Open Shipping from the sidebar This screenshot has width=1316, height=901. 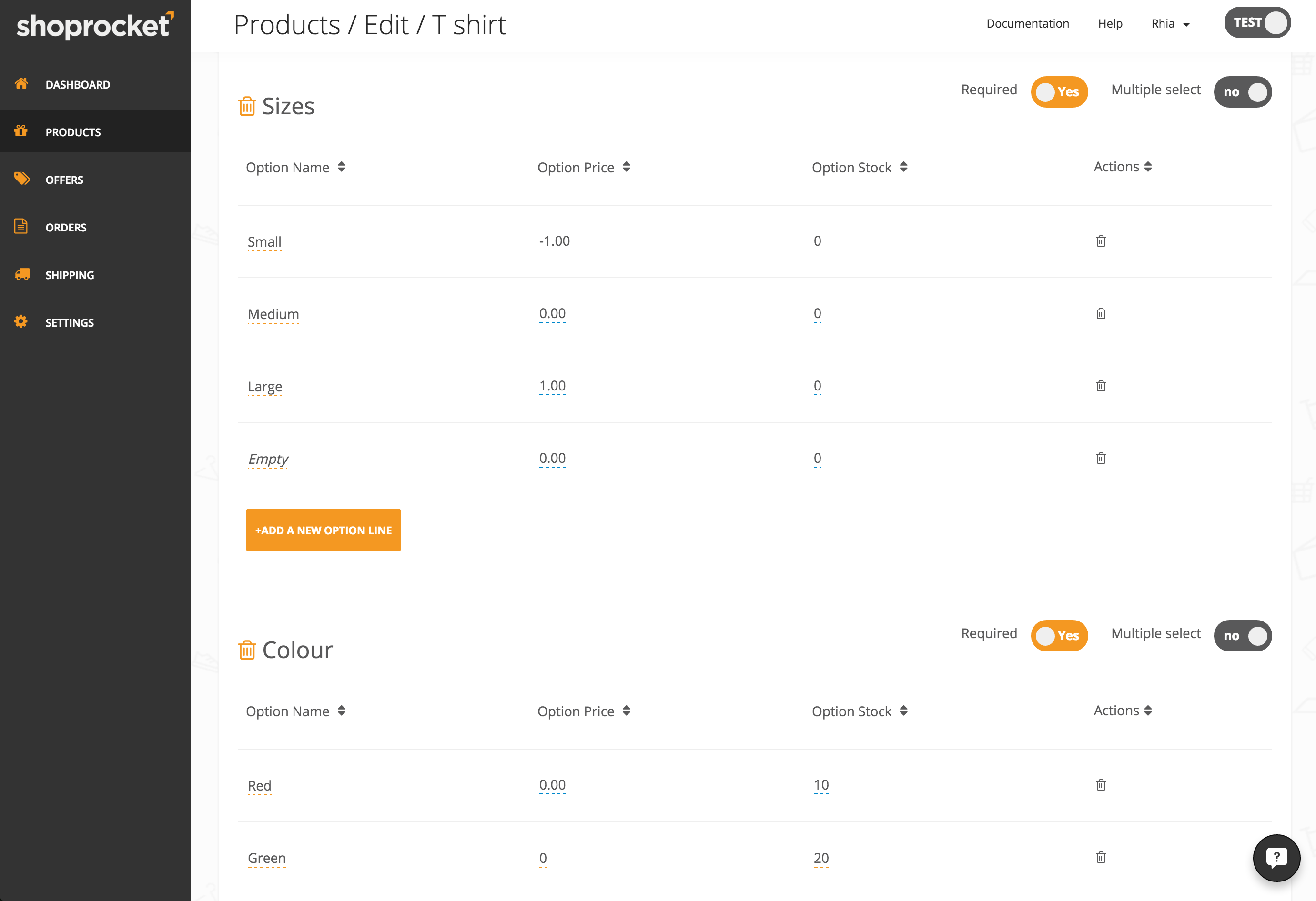click(69, 275)
